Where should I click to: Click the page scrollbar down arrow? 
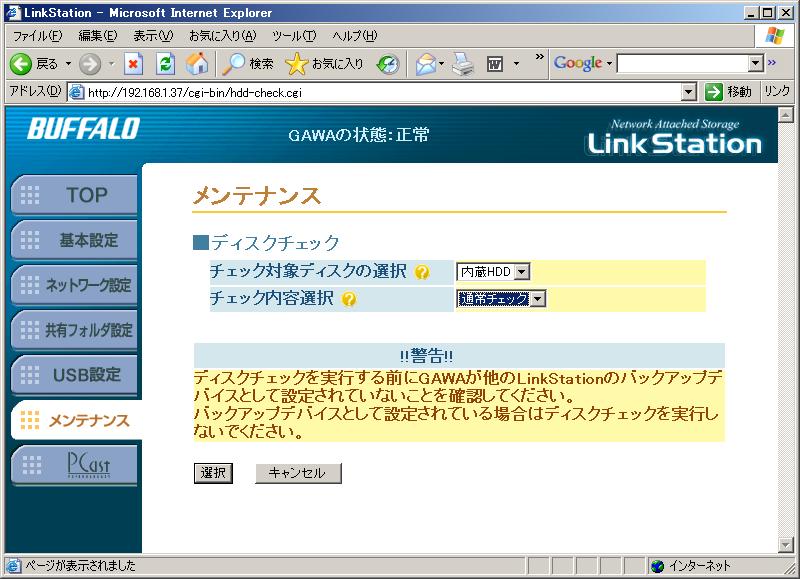tap(786, 545)
